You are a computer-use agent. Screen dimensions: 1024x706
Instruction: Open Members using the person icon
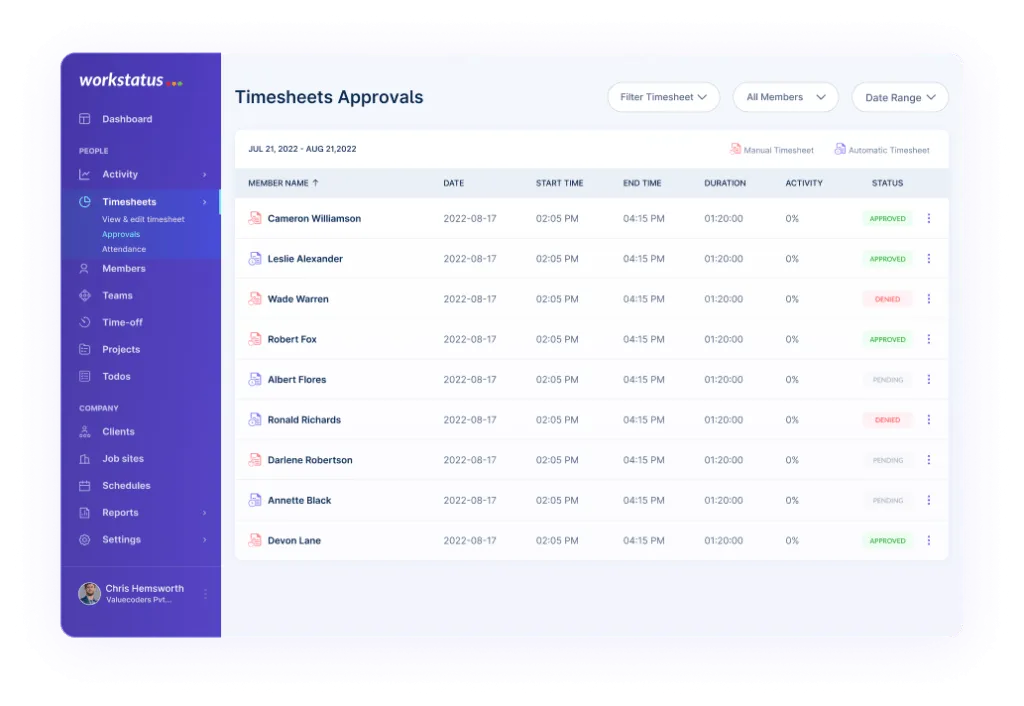[x=84, y=268]
